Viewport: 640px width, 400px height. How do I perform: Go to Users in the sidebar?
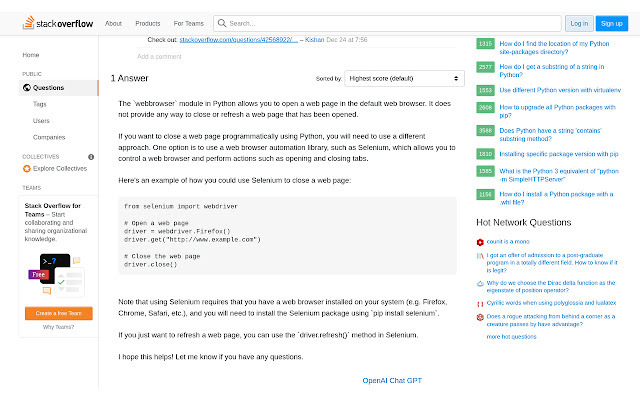click(x=42, y=120)
